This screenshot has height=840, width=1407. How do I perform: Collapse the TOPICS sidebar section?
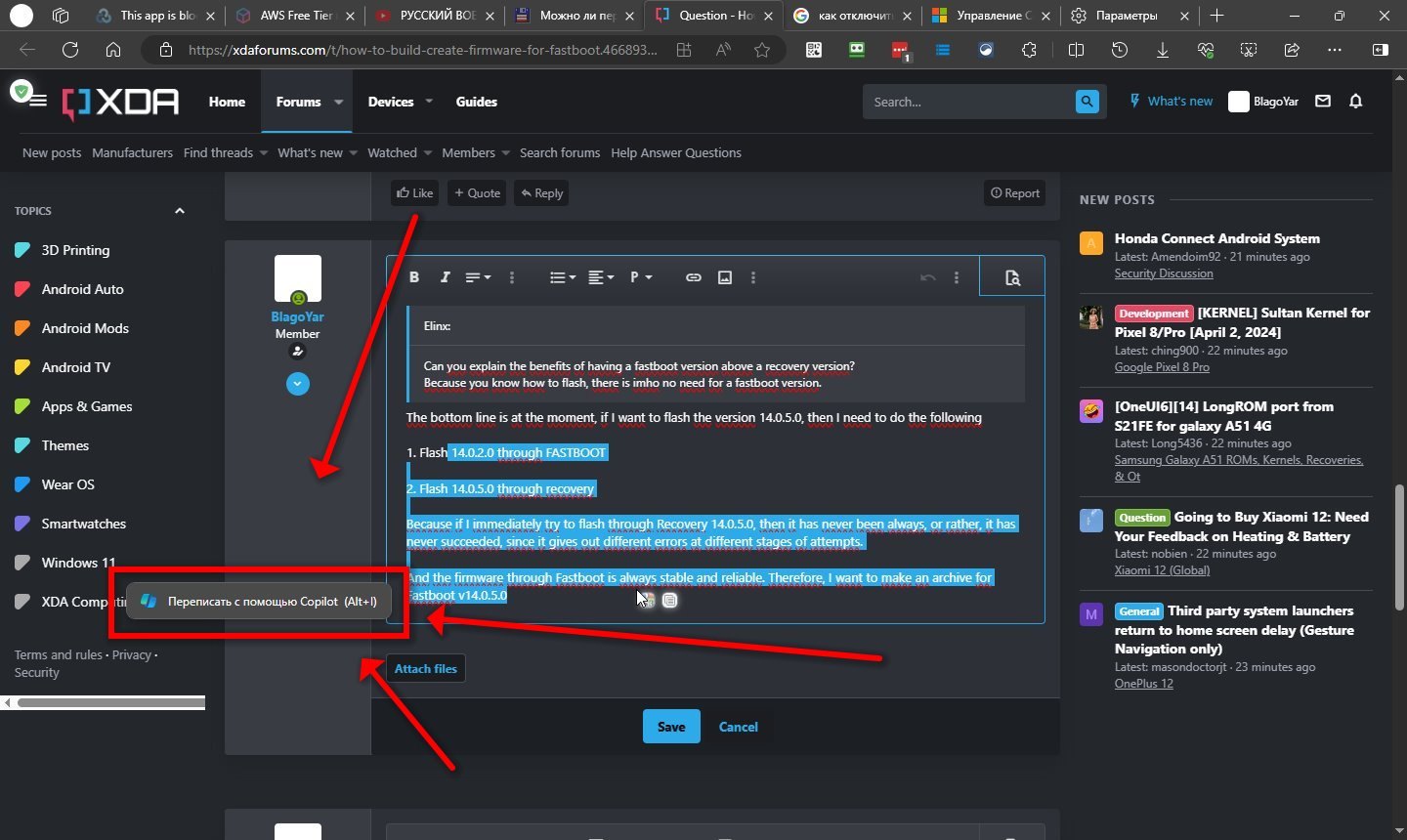click(x=179, y=211)
